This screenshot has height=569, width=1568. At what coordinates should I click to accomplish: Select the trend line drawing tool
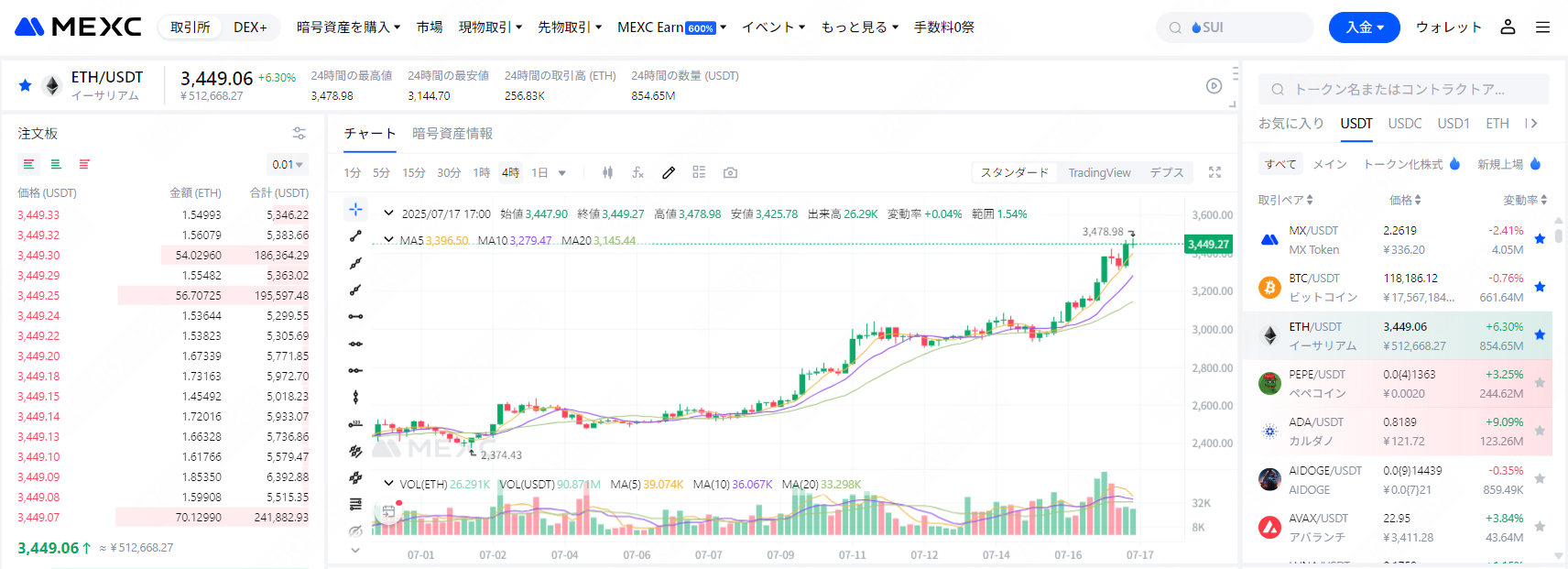click(355, 235)
